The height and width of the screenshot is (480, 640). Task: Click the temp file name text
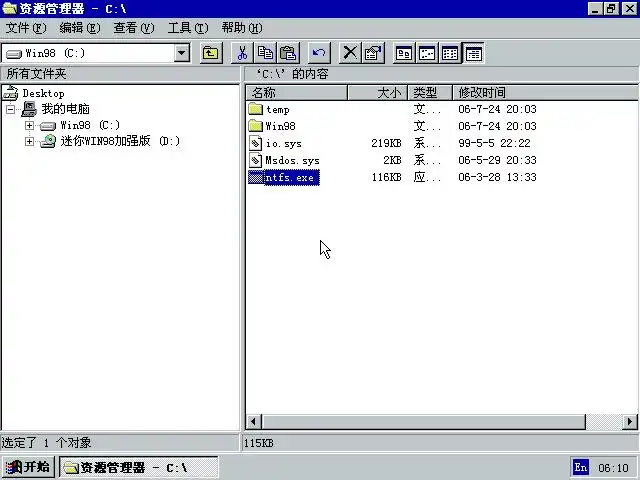coord(278,109)
